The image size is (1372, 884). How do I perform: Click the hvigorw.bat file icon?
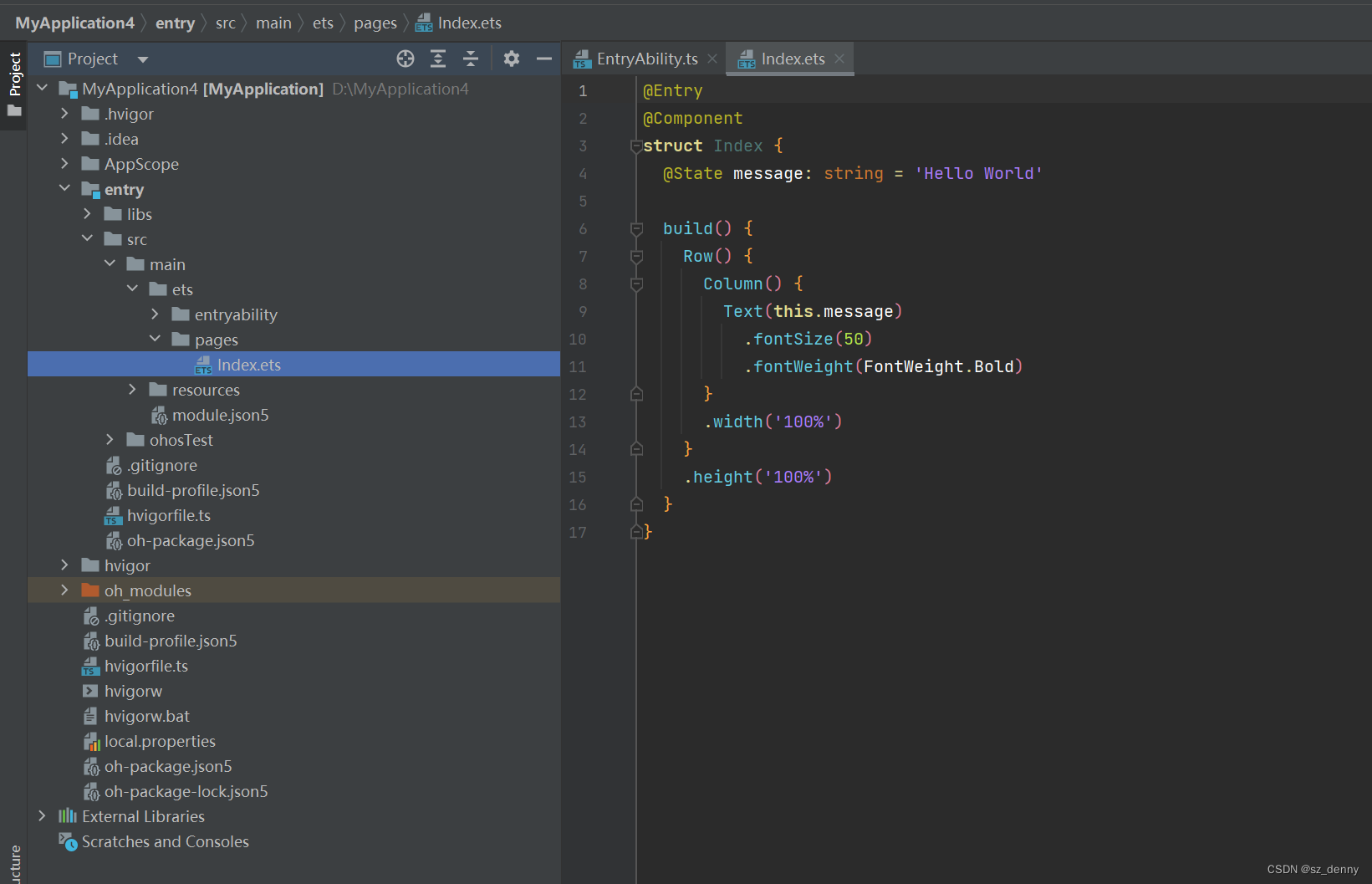click(90, 716)
